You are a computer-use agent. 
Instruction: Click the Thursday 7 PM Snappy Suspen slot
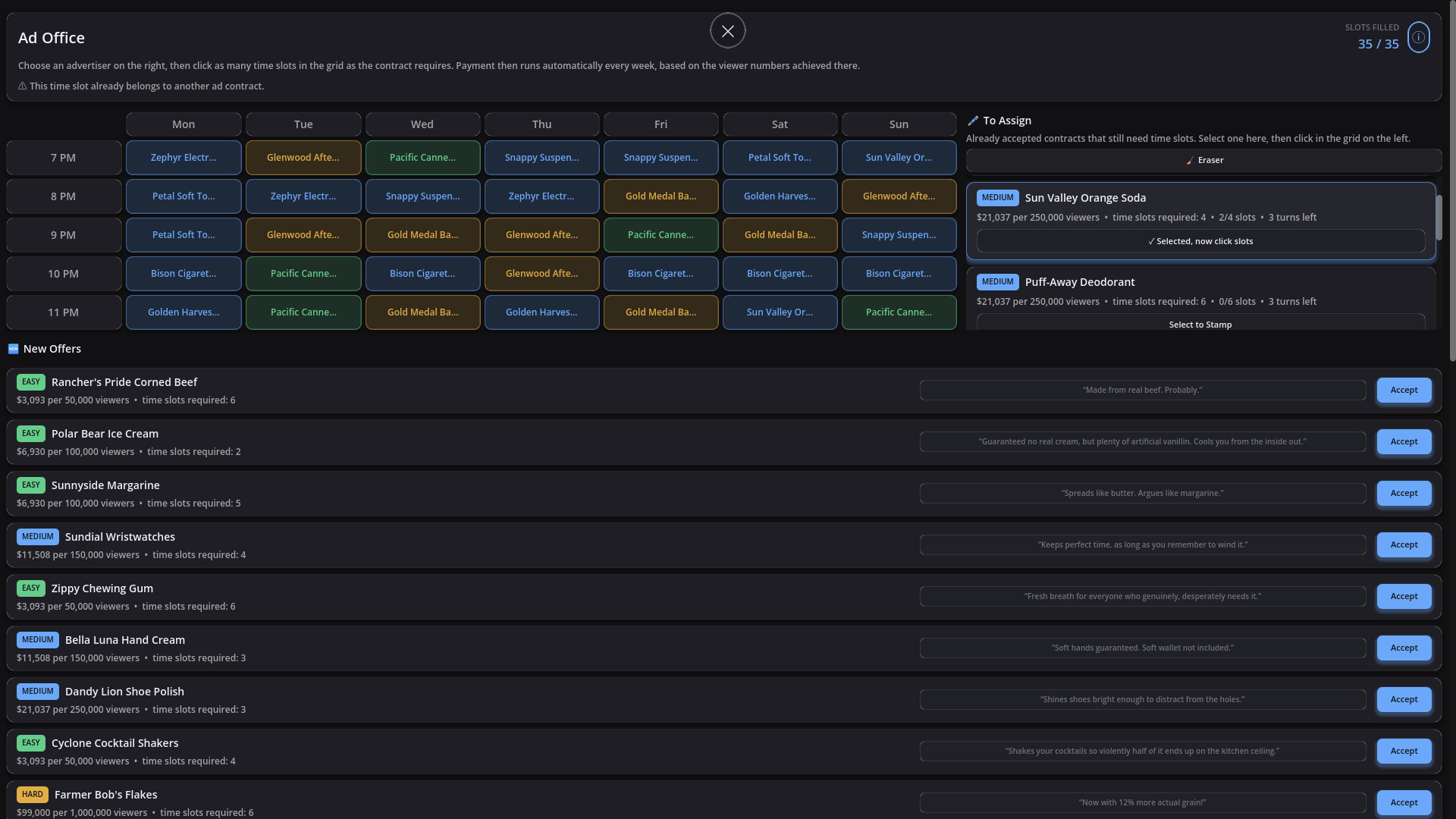pyautogui.click(x=541, y=158)
